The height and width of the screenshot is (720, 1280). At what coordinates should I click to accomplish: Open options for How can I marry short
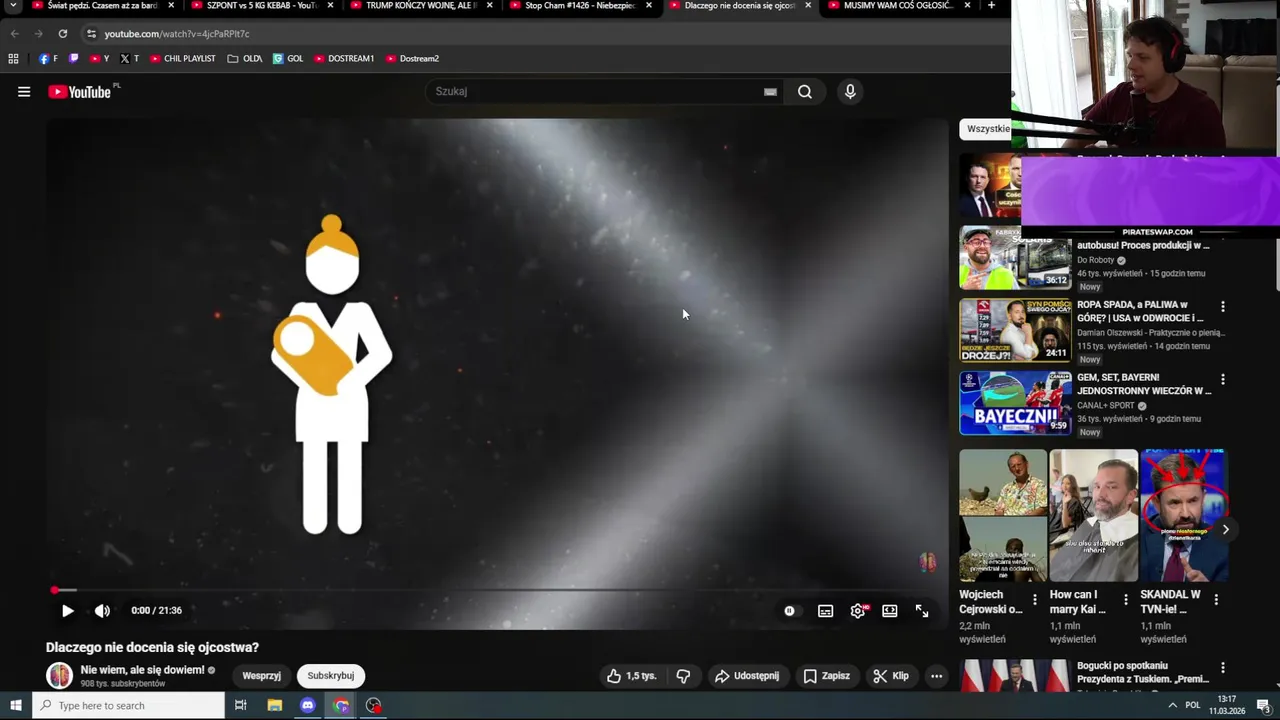pos(1126,600)
